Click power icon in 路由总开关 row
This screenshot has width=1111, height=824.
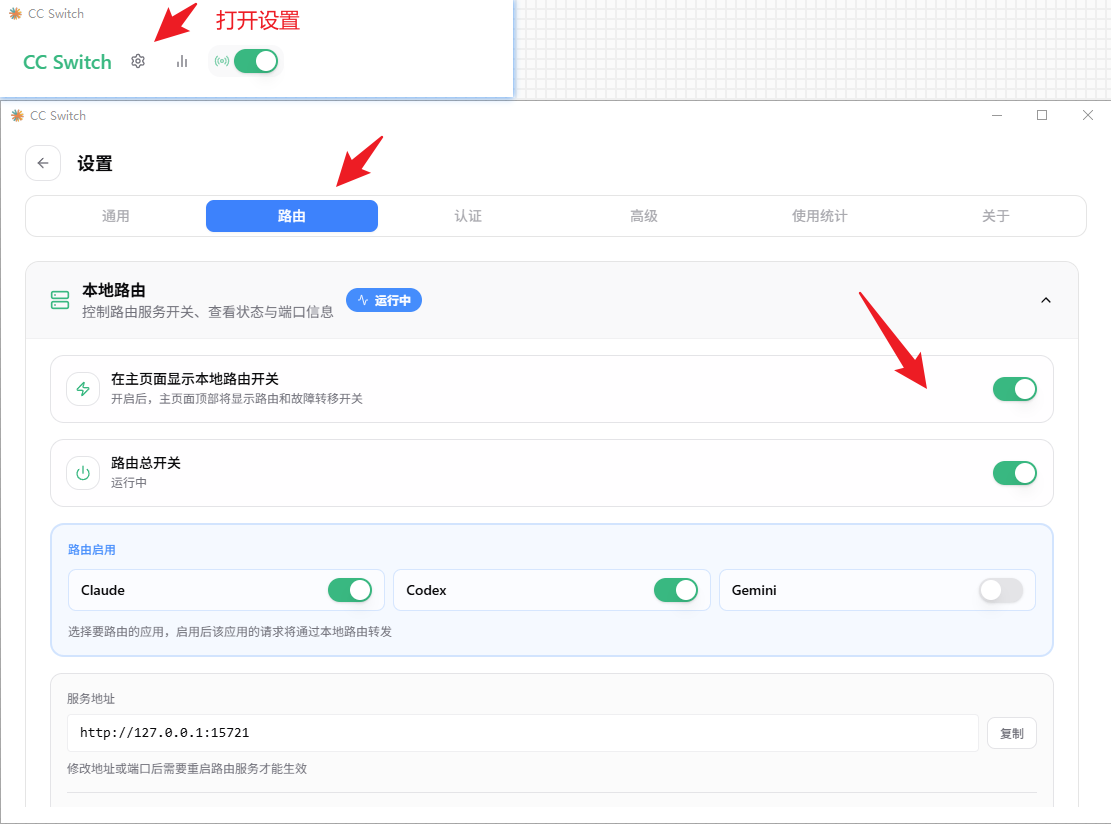tap(83, 473)
